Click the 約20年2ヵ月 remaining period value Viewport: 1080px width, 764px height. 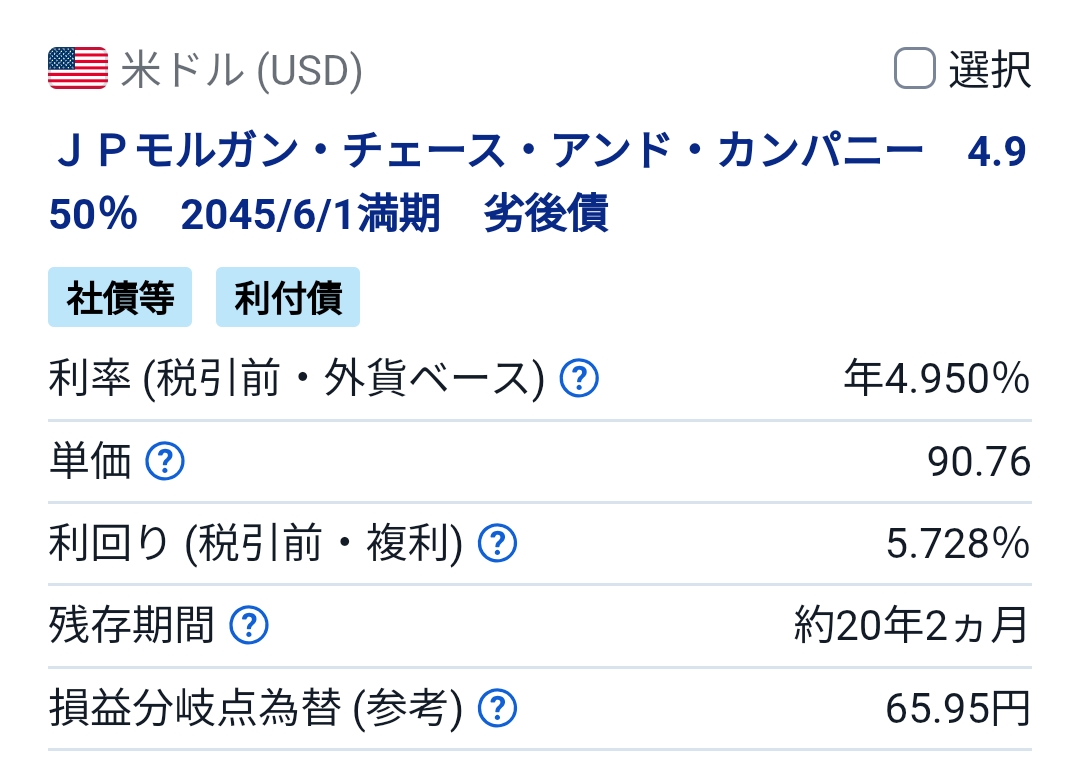pyautogui.click(x=911, y=627)
